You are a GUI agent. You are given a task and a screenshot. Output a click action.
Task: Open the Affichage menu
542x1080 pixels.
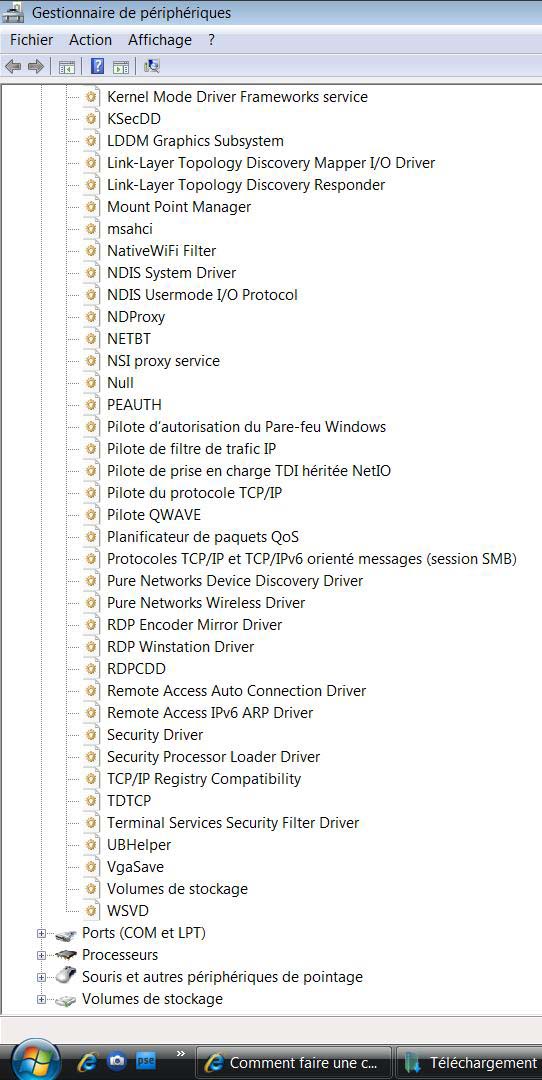click(160, 40)
